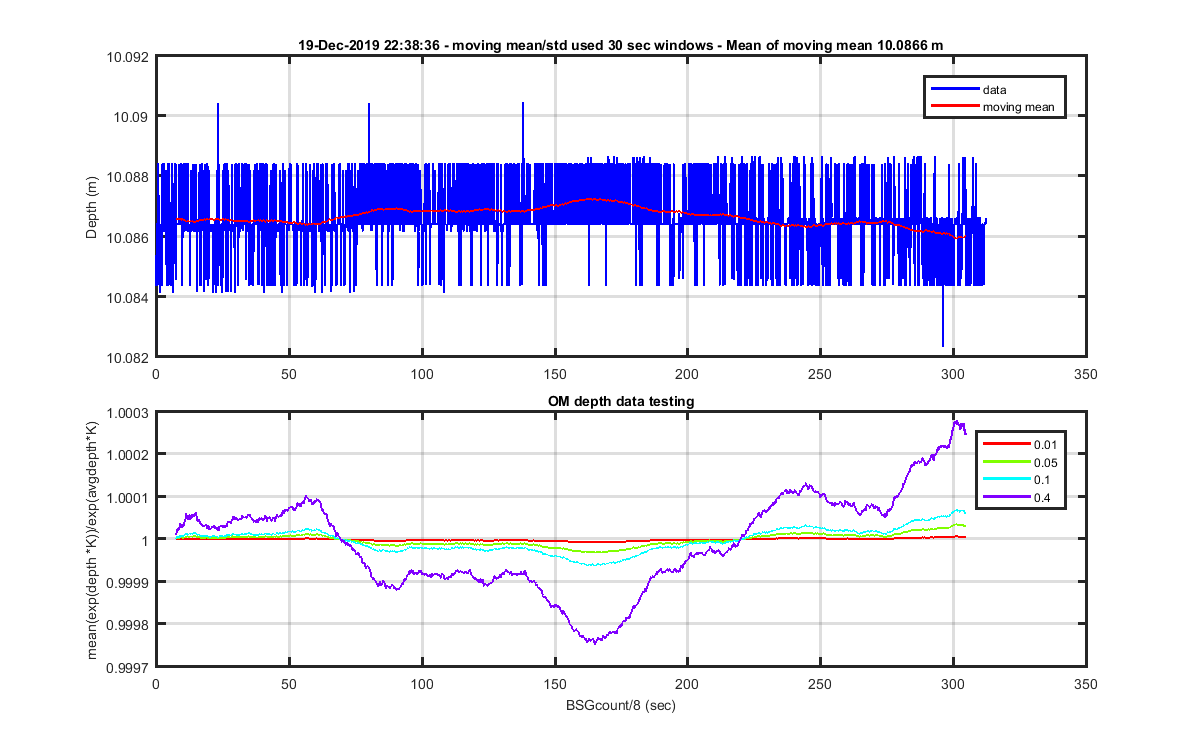
Task: Click the 250 x-axis tick of the top plot
Action: (x=820, y=374)
